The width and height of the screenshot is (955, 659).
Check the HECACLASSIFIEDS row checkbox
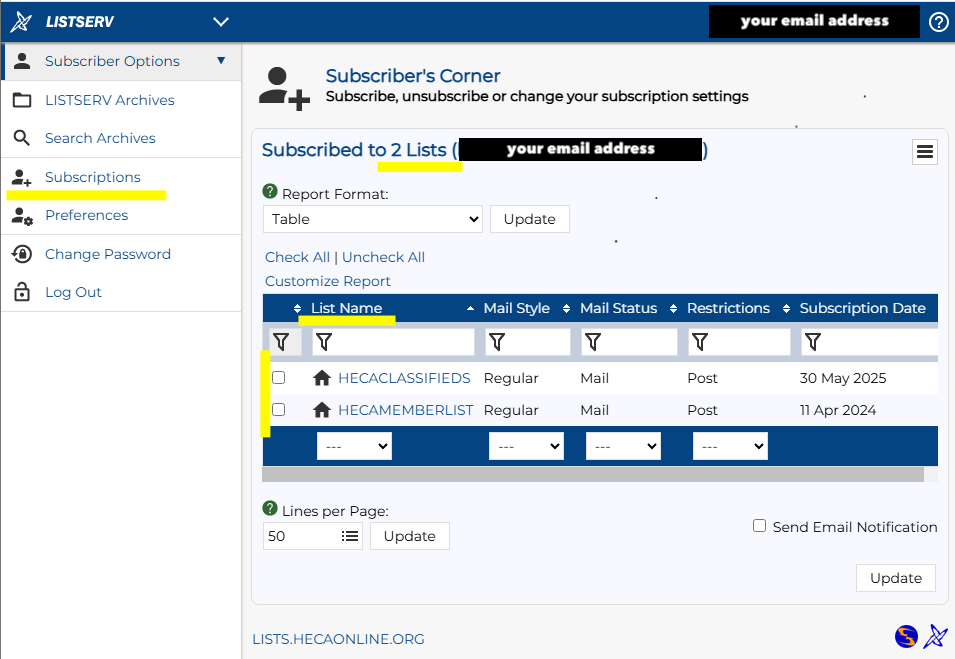pos(278,378)
